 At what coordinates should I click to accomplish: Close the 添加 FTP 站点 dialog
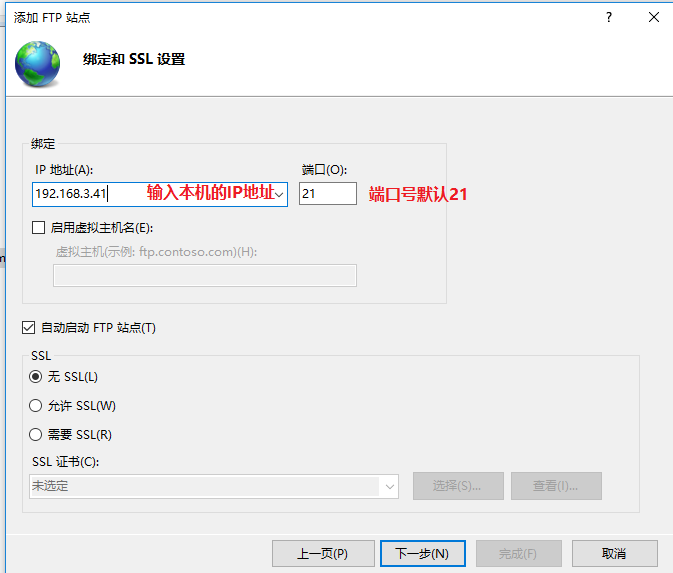(654, 17)
